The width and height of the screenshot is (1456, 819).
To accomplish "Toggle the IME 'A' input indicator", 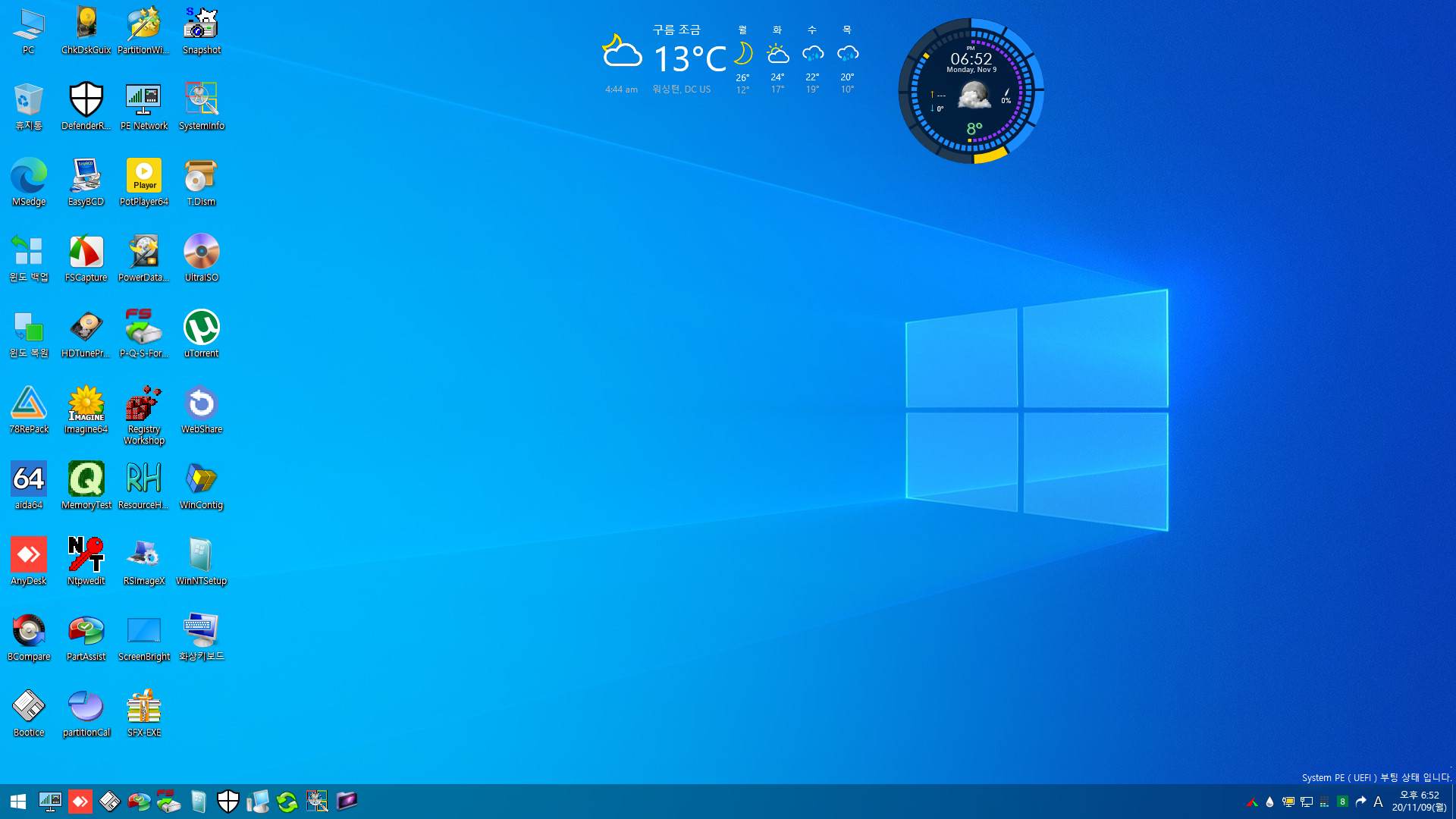I will (x=1379, y=802).
